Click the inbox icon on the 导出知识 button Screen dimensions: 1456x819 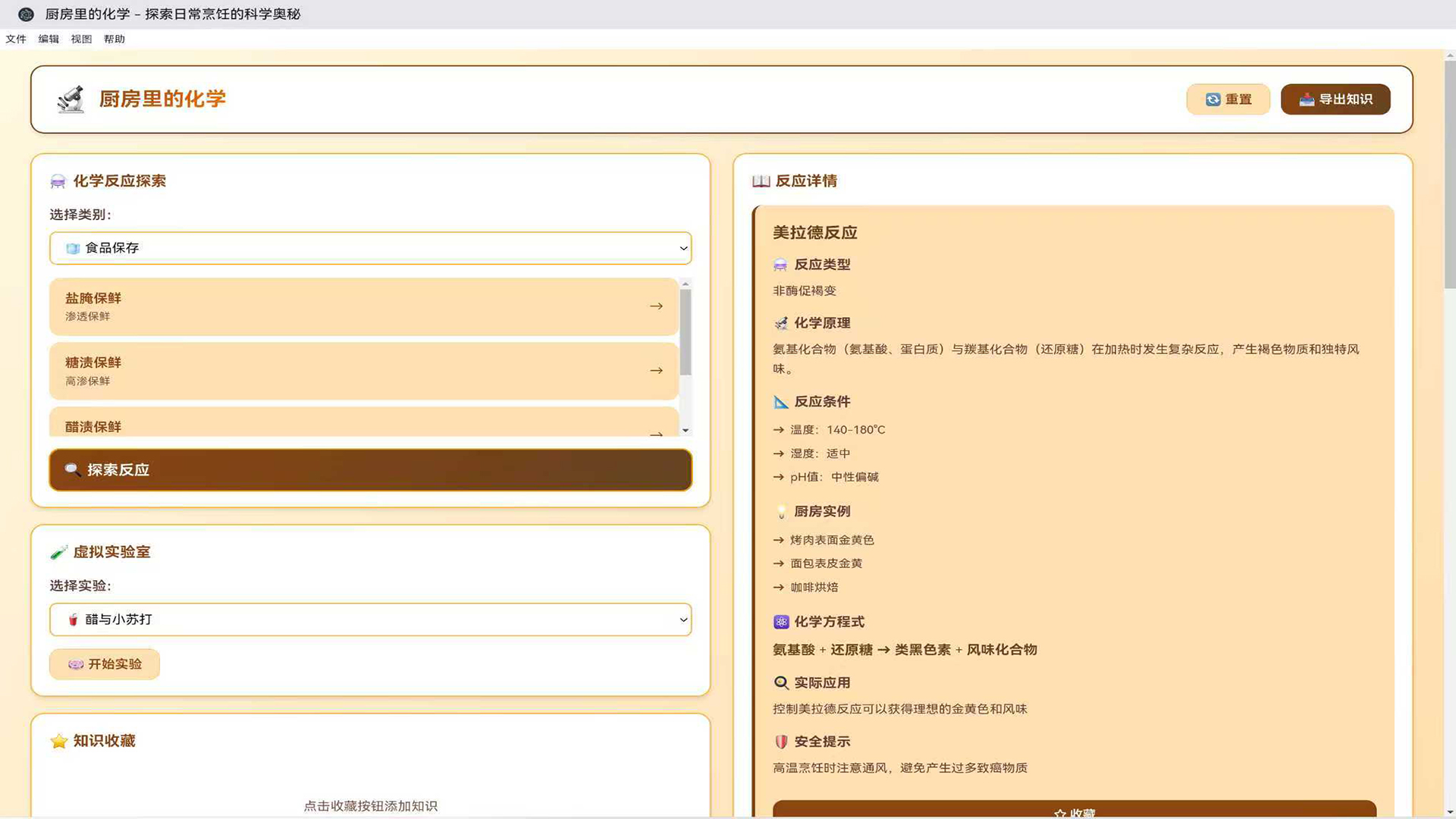pyautogui.click(x=1307, y=99)
